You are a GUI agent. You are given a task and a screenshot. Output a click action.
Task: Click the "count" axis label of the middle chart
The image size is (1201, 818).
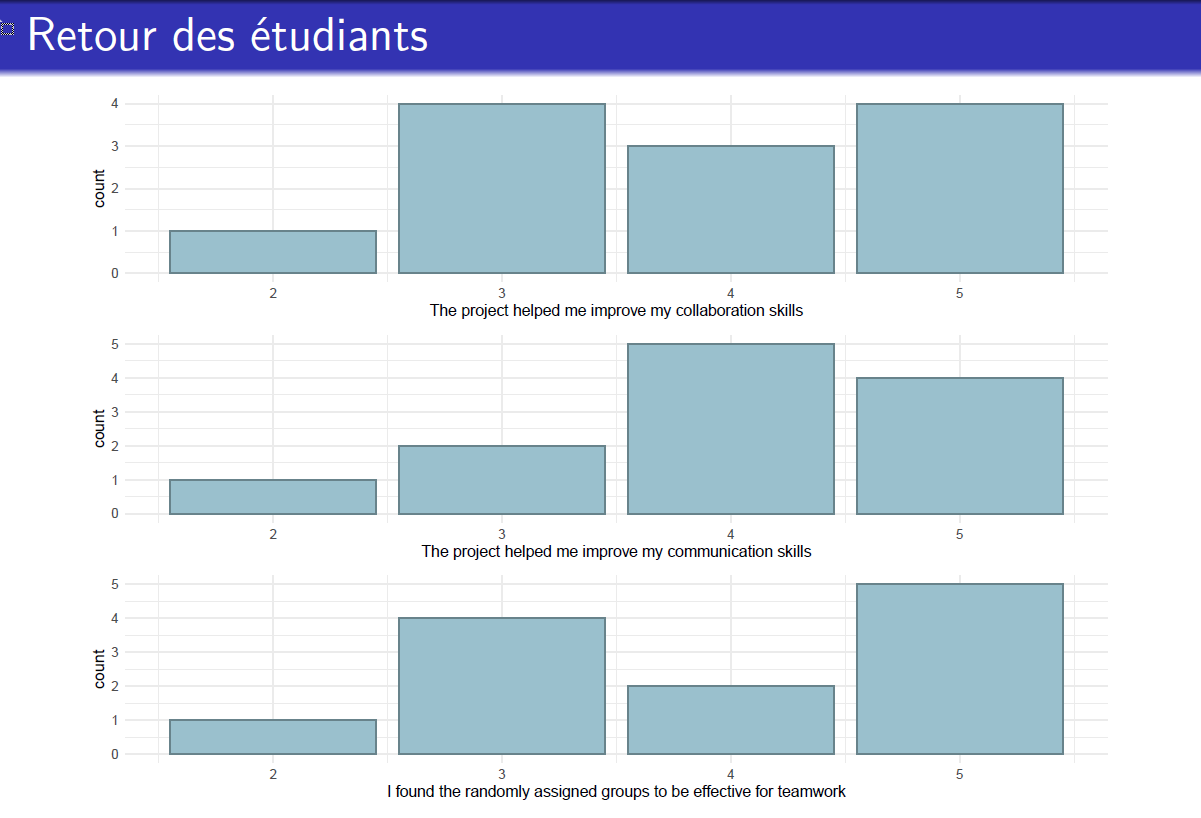(99, 429)
